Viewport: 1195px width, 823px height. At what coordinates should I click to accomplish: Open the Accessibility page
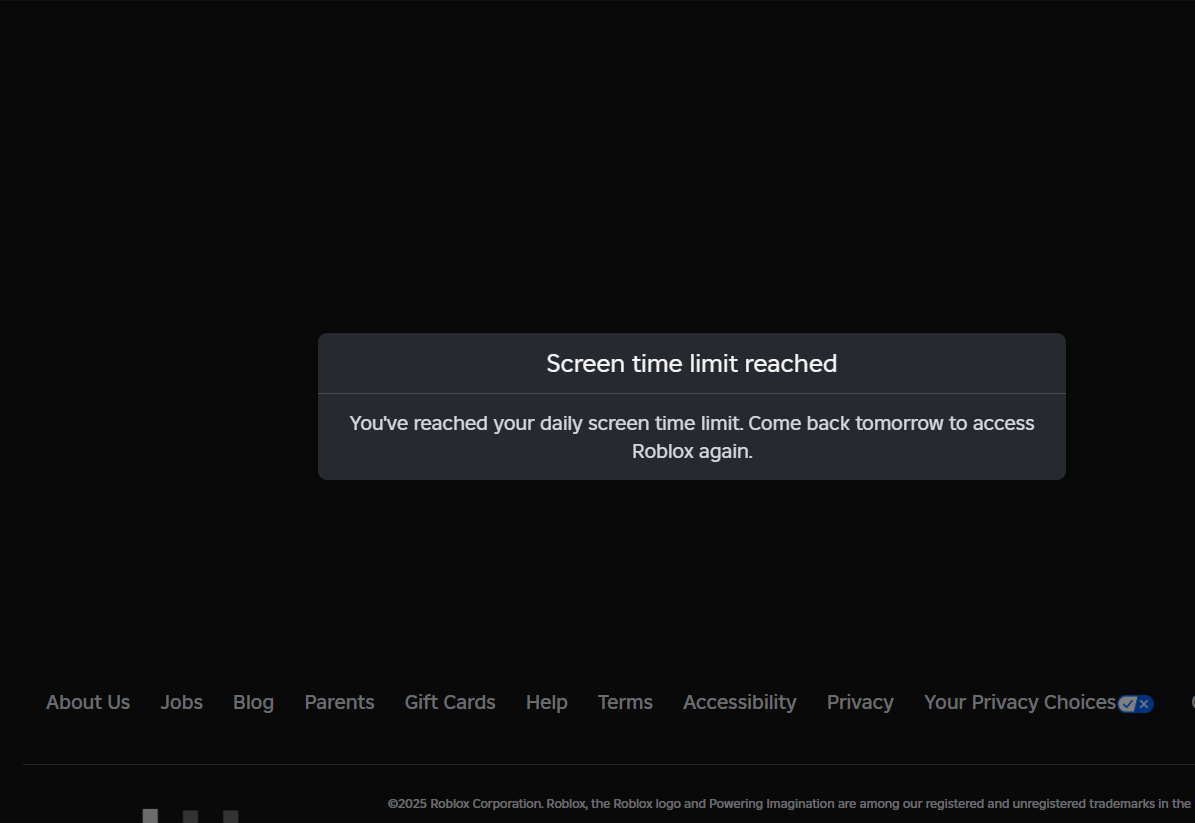tap(739, 702)
